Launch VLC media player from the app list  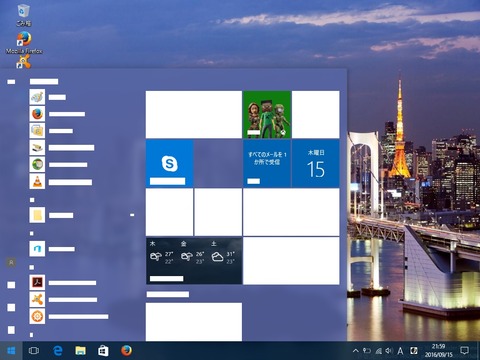[37, 182]
